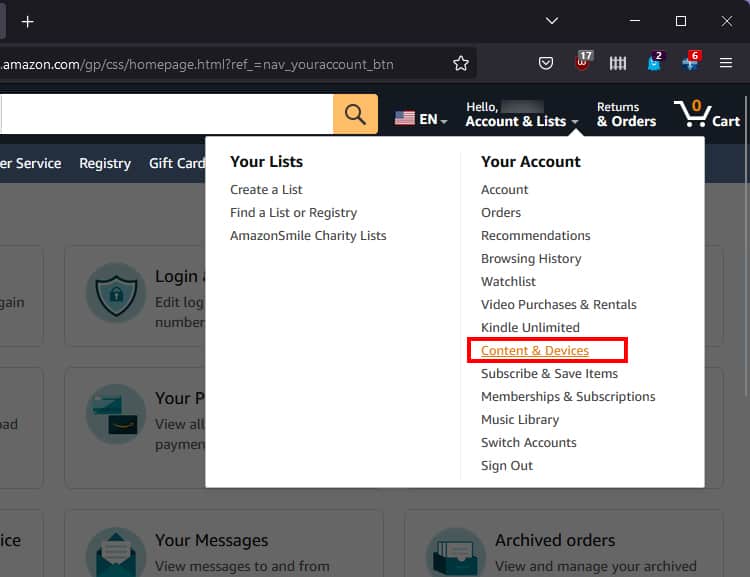
Task: Bookmark this page with the star icon
Action: [461, 63]
